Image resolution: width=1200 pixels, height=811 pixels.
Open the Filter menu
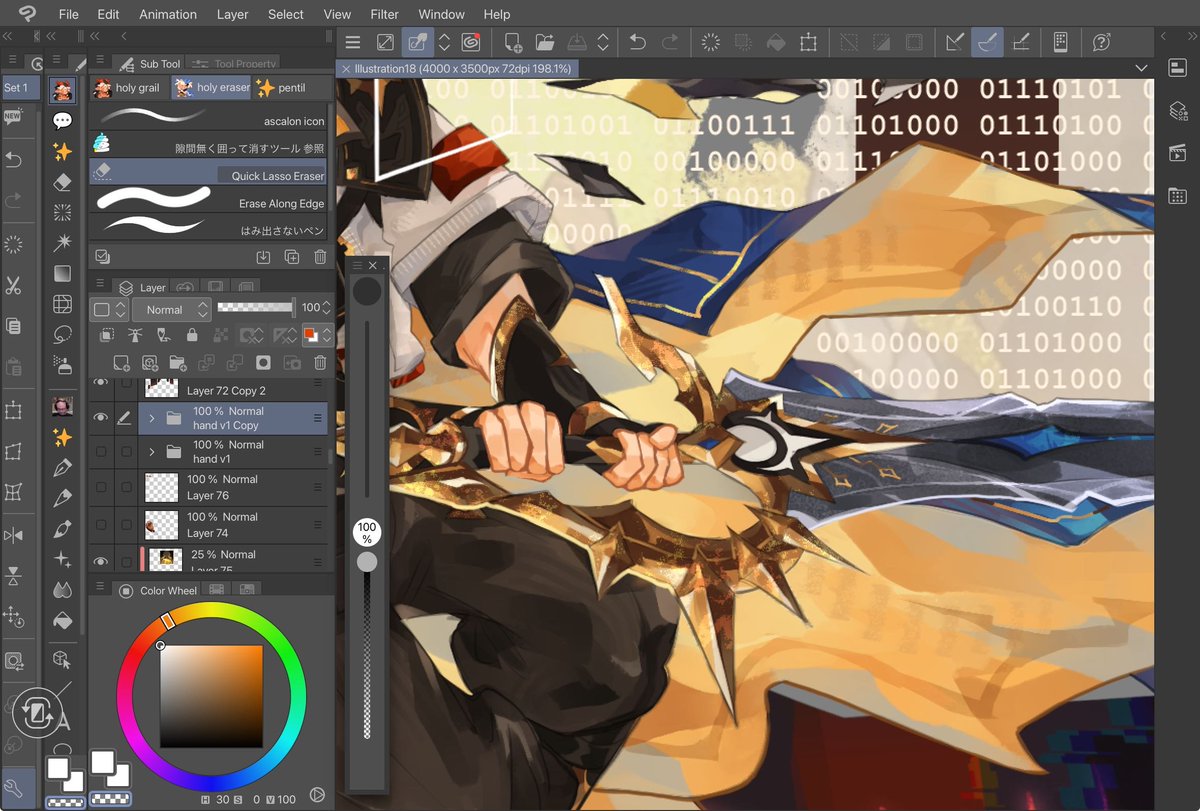point(384,14)
